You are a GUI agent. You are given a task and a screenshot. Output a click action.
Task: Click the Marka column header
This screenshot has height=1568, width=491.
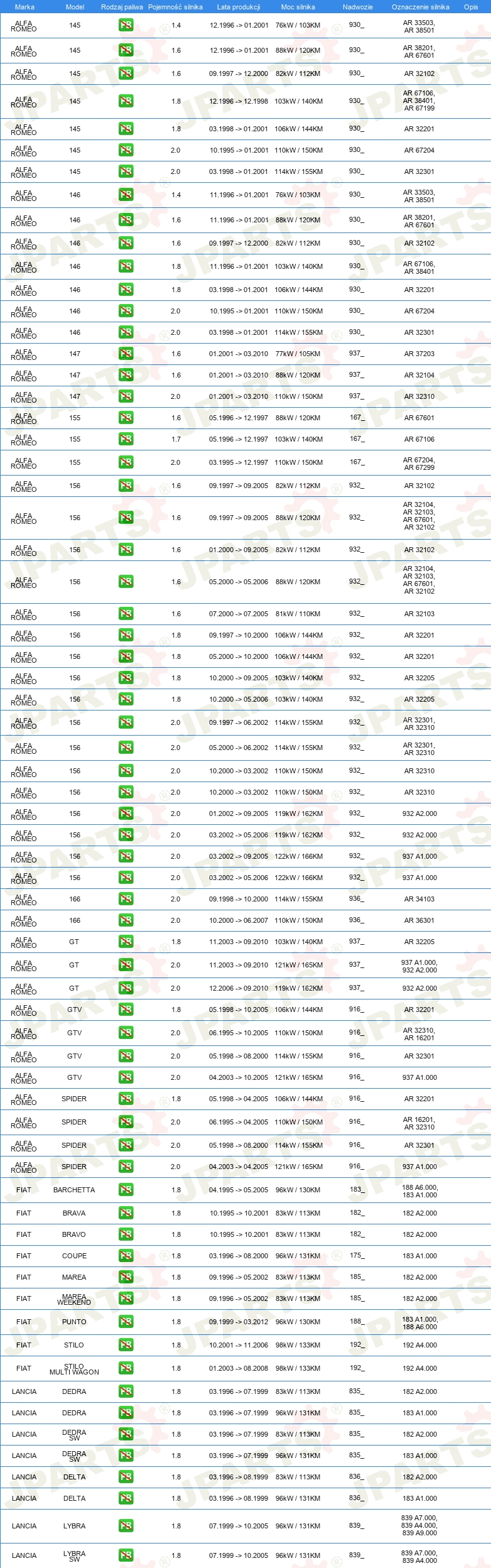tap(24, 7)
